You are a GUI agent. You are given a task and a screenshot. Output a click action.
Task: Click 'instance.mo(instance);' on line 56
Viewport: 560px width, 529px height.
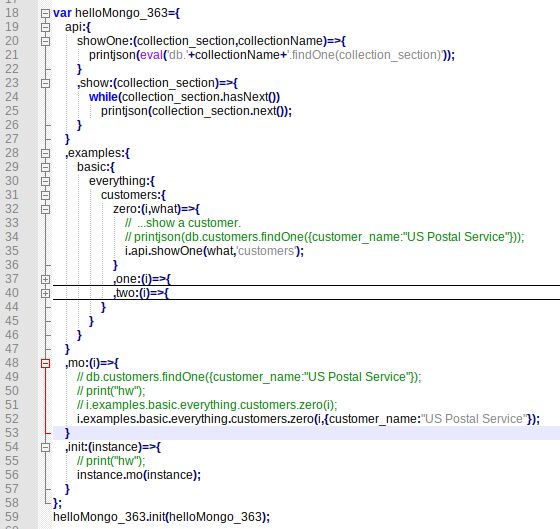click(139, 475)
